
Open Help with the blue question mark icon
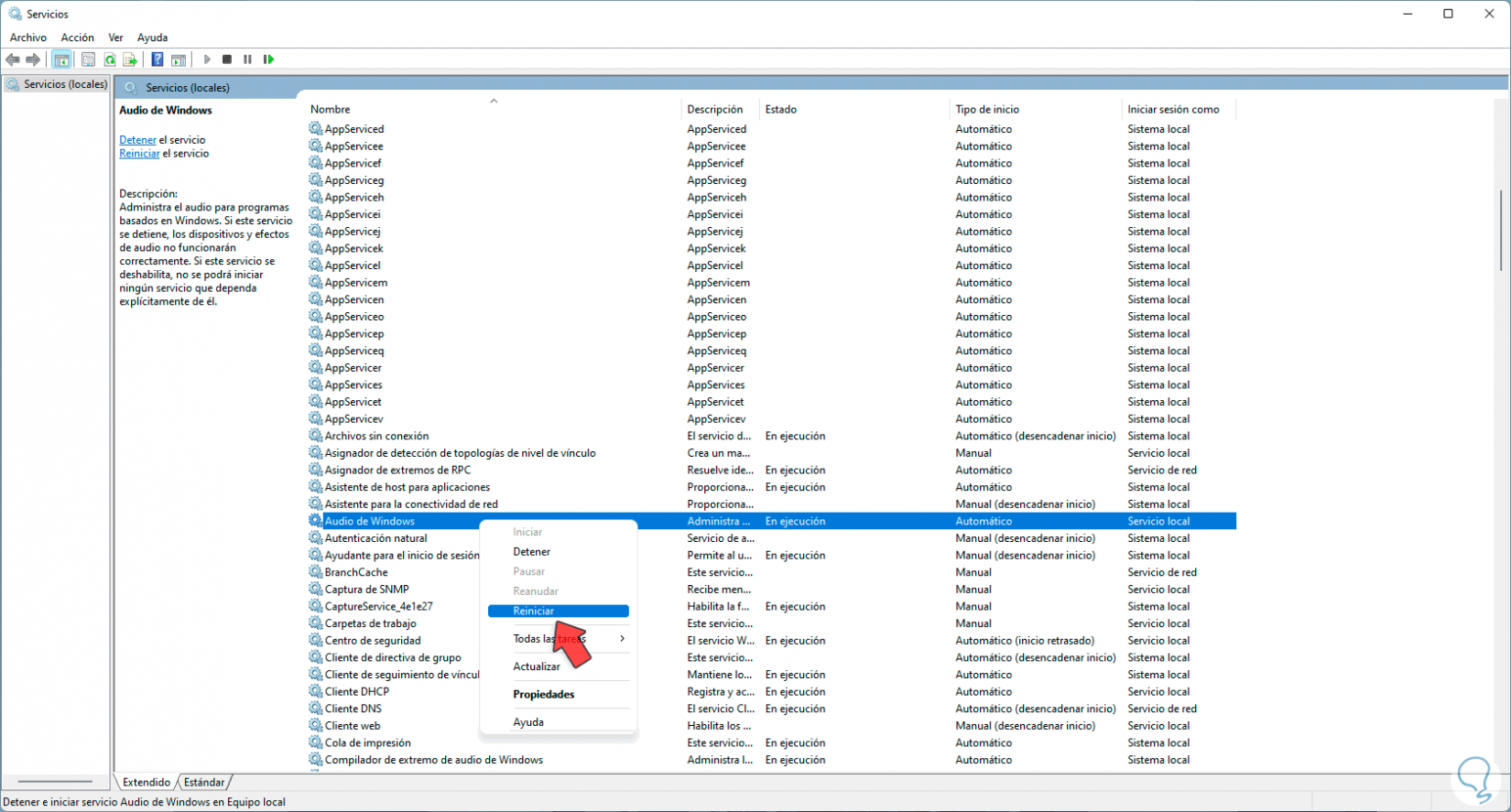coord(158,60)
